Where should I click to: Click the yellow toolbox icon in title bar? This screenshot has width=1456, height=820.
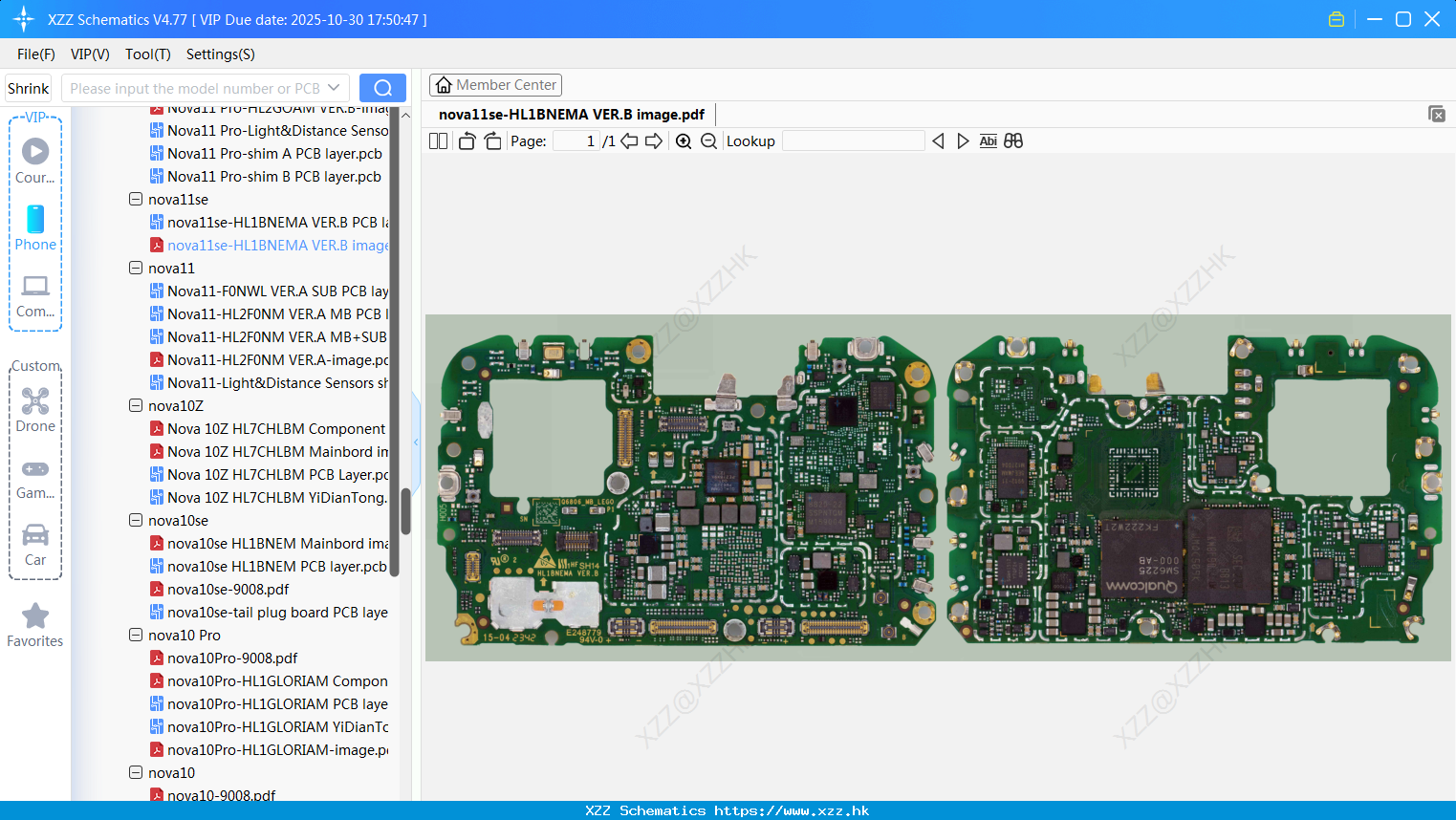[1336, 19]
